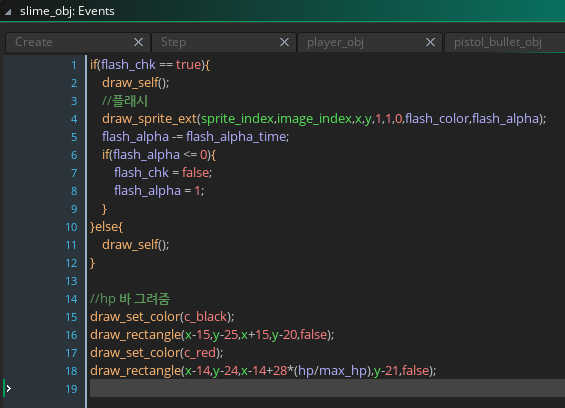Viewport: 565px width, 408px height.
Task: Click the flash_alpha_time variable on line 5
Action: [236, 137]
